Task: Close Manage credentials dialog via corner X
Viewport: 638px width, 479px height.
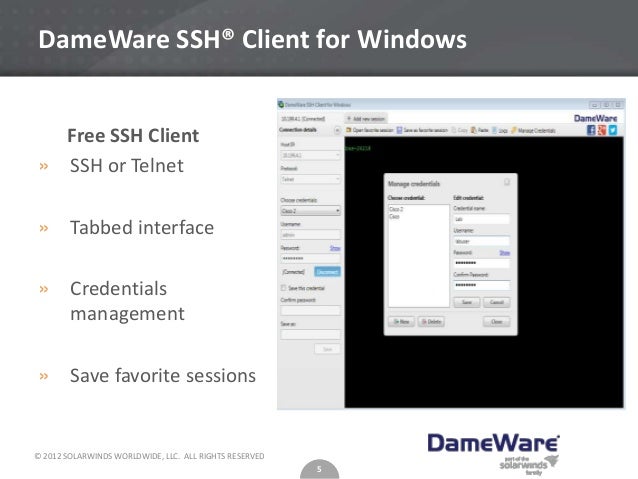Action: (x=507, y=182)
